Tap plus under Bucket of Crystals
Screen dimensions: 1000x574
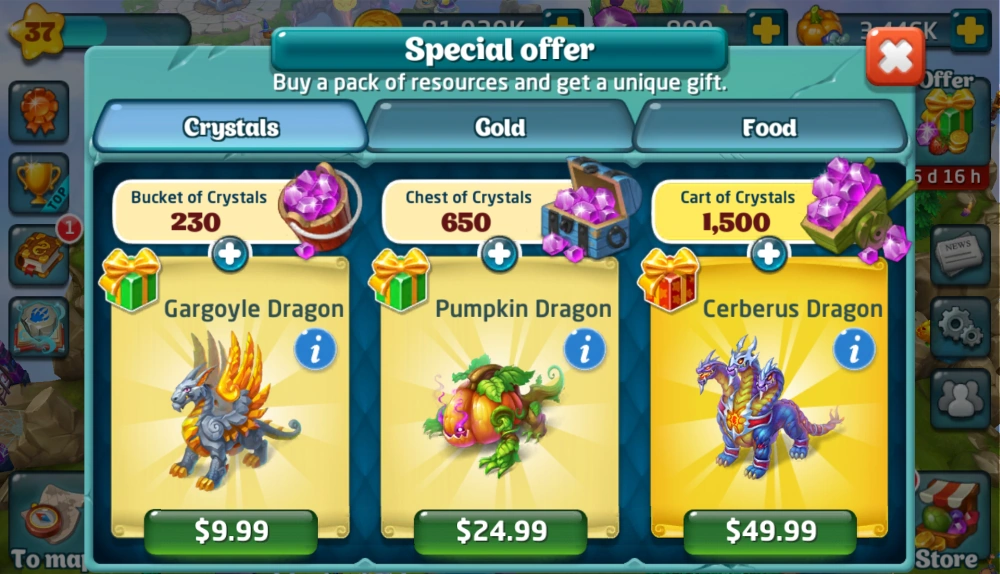pyautogui.click(x=230, y=254)
